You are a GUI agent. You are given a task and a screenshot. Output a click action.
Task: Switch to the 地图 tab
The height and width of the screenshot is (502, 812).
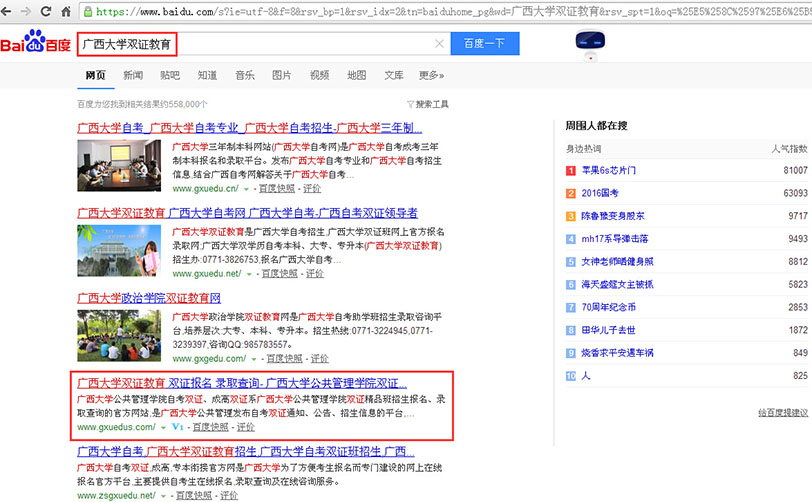[x=357, y=76]
